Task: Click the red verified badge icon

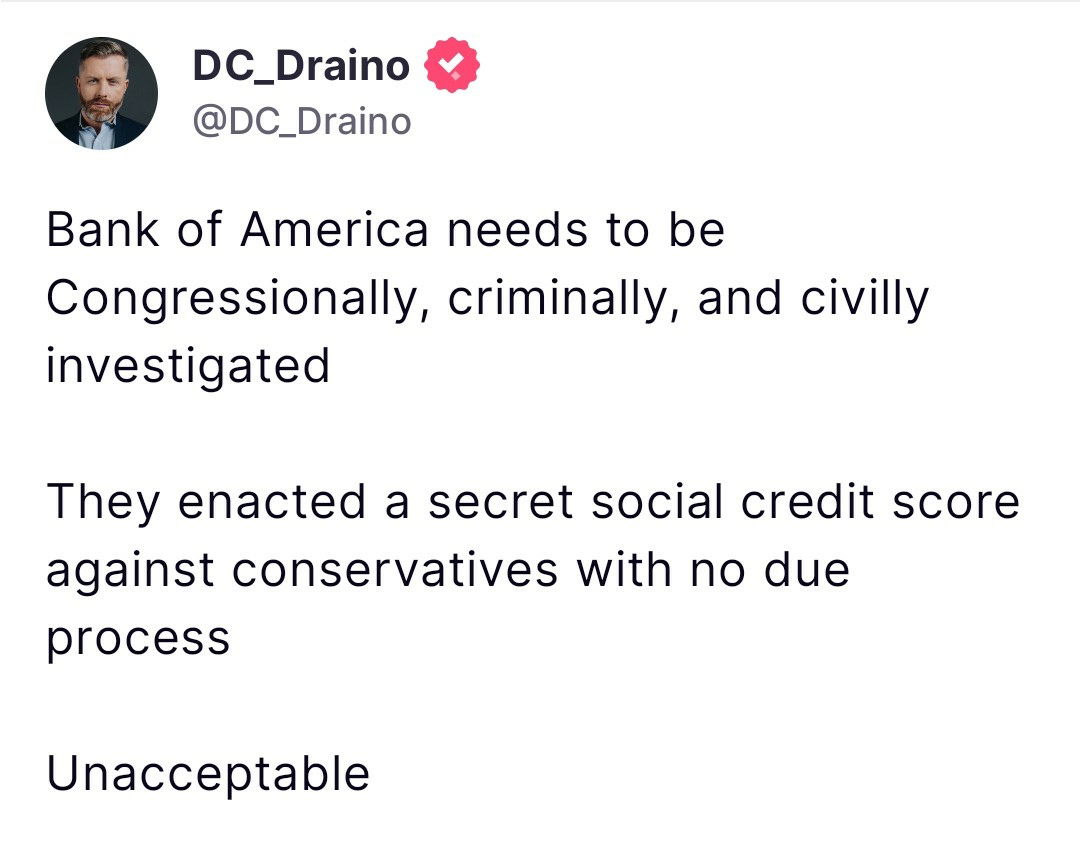Action: (452, 66)
